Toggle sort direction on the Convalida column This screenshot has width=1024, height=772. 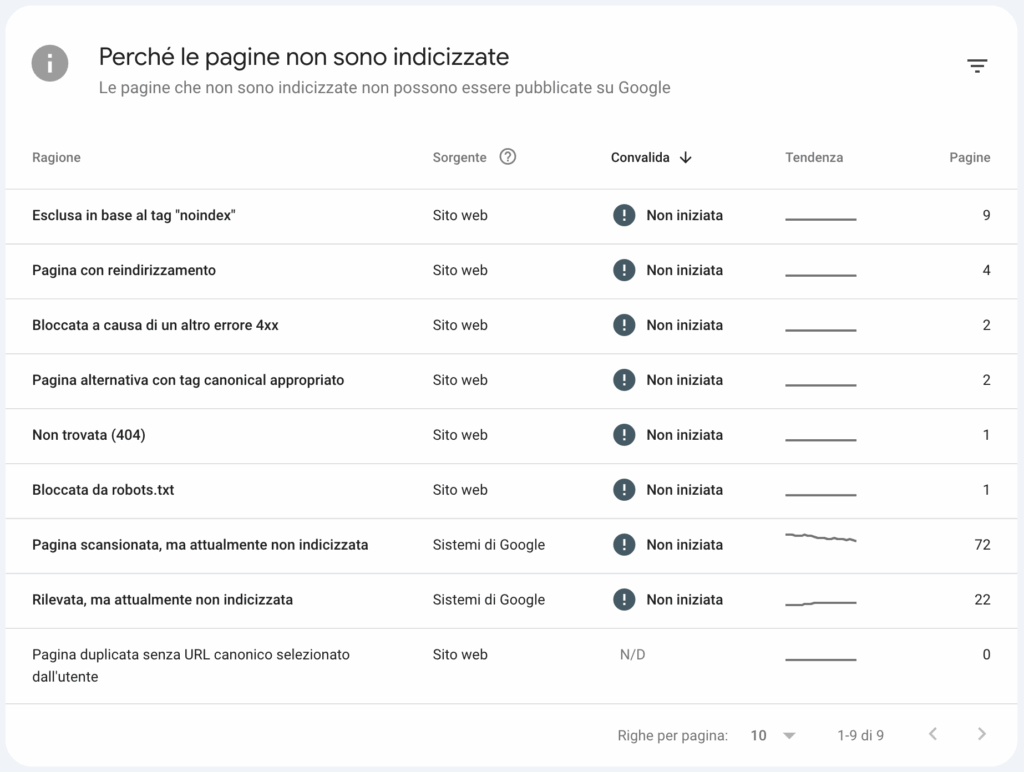click(686, 157)
